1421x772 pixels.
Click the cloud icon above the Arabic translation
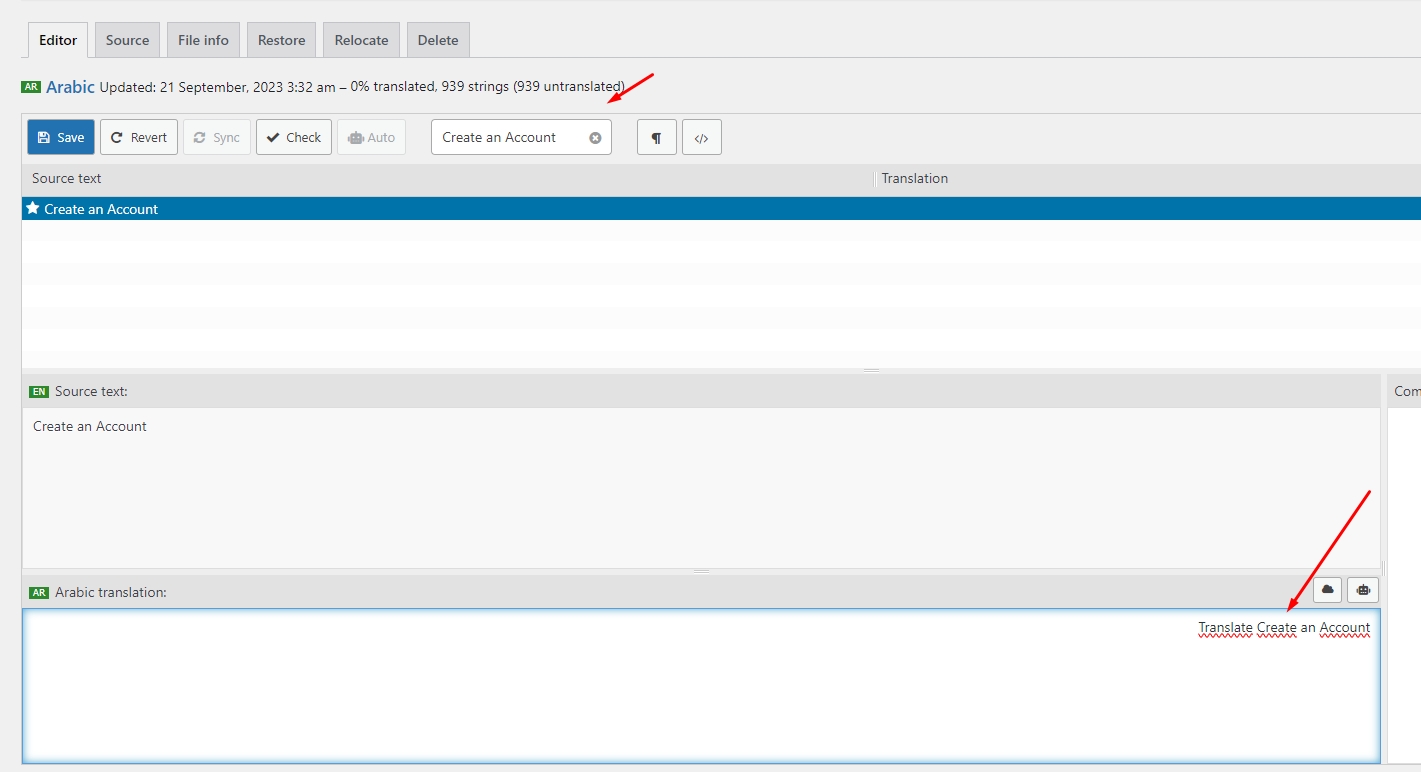click(1327, 590)
